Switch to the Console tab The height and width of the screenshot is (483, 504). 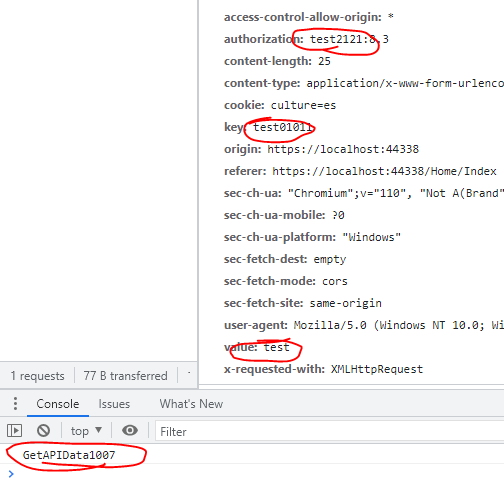pos(58,404)
